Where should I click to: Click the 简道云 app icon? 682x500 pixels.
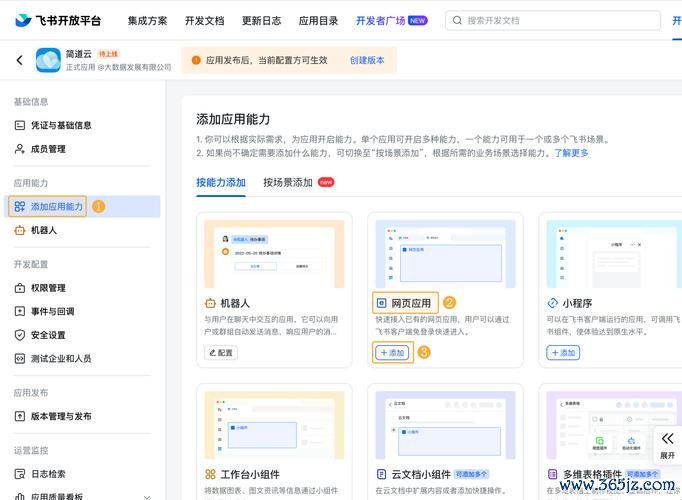click(48, 60)
